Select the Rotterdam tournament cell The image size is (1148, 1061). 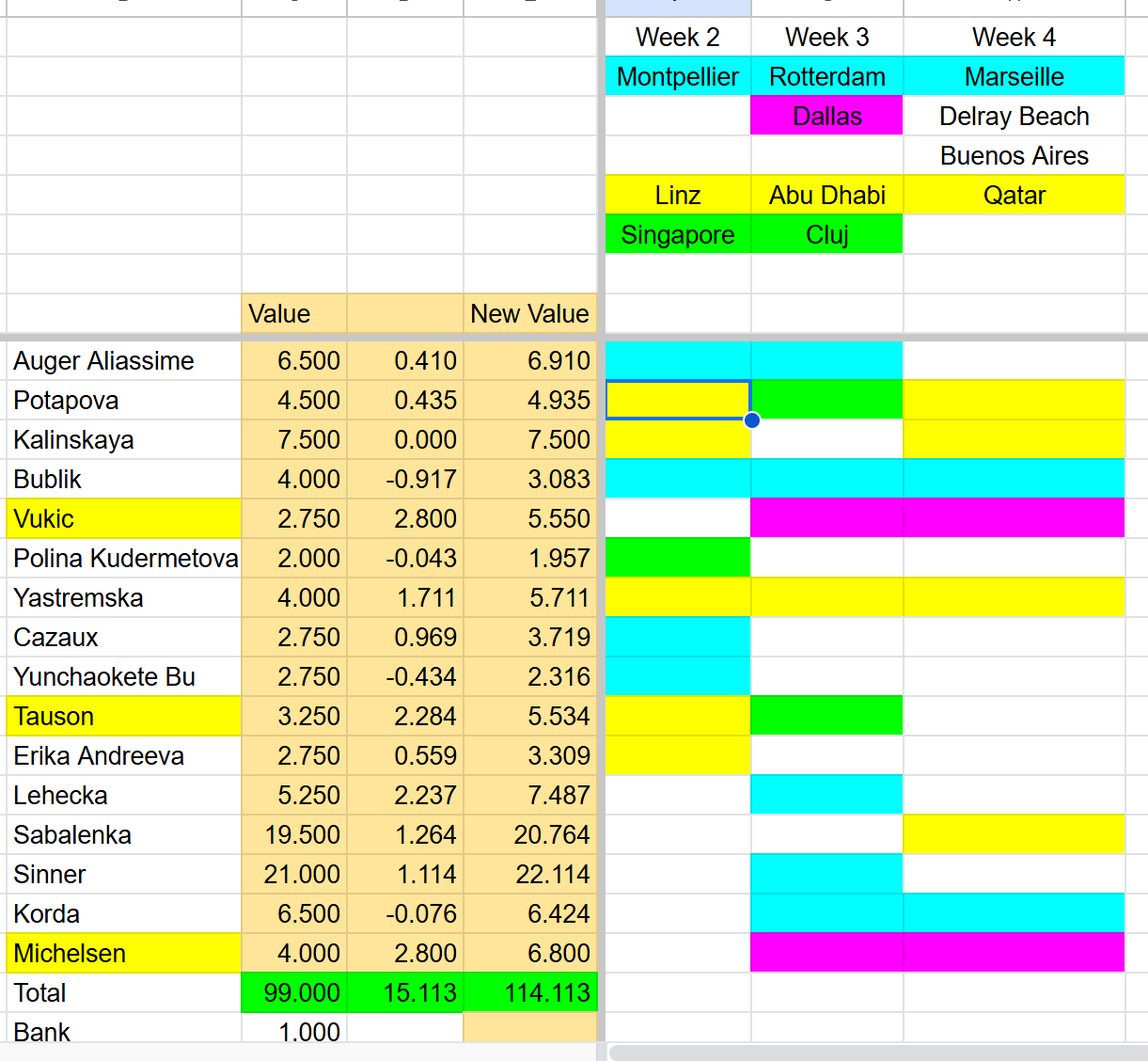827,77
